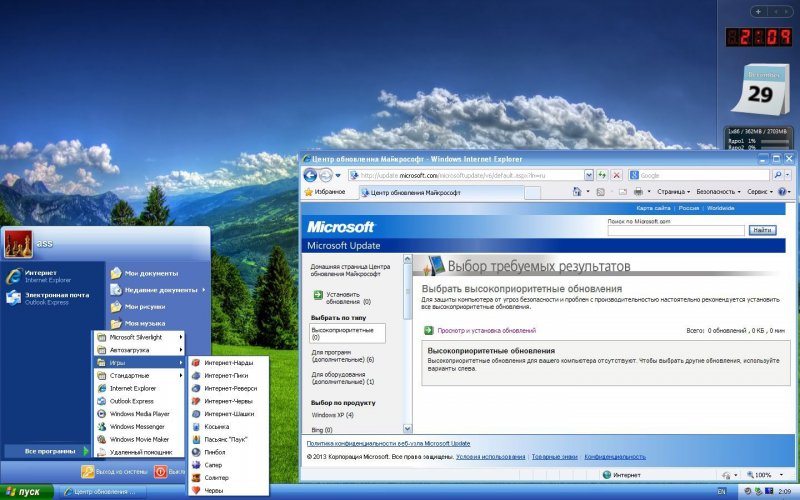Click in the Microsoft.com search field
This screenshot has height=500, width=800.
(676, 231)
